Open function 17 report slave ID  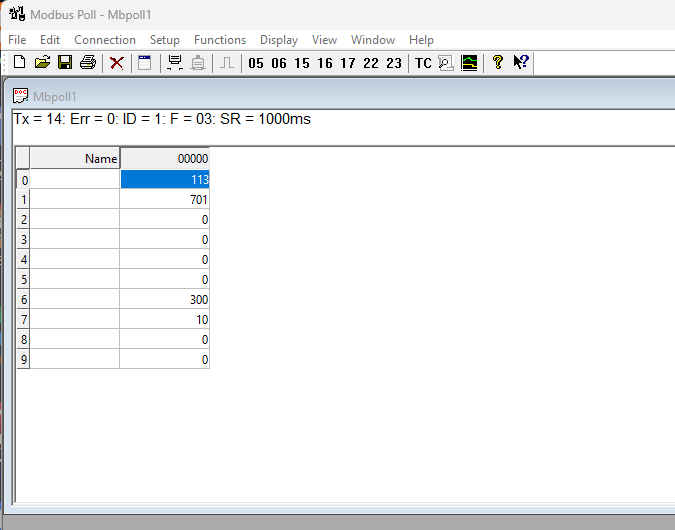coord(347,63)
